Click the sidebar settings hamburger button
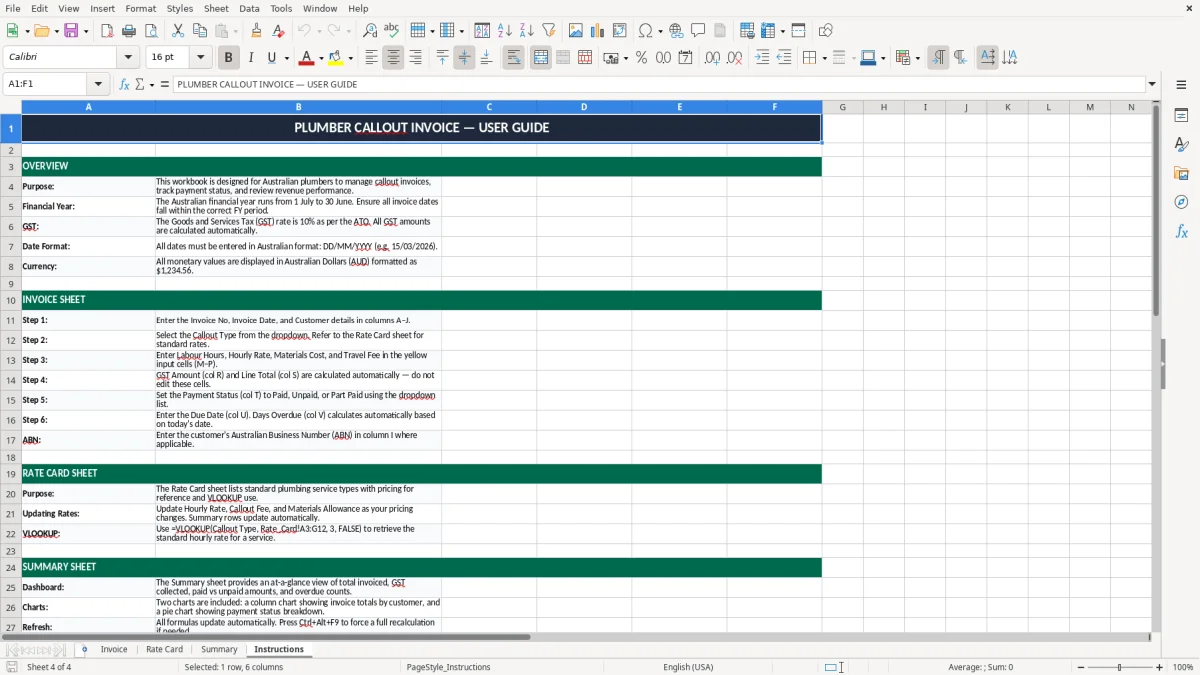The image size is (1200, 675). [x=1181, y=84]
